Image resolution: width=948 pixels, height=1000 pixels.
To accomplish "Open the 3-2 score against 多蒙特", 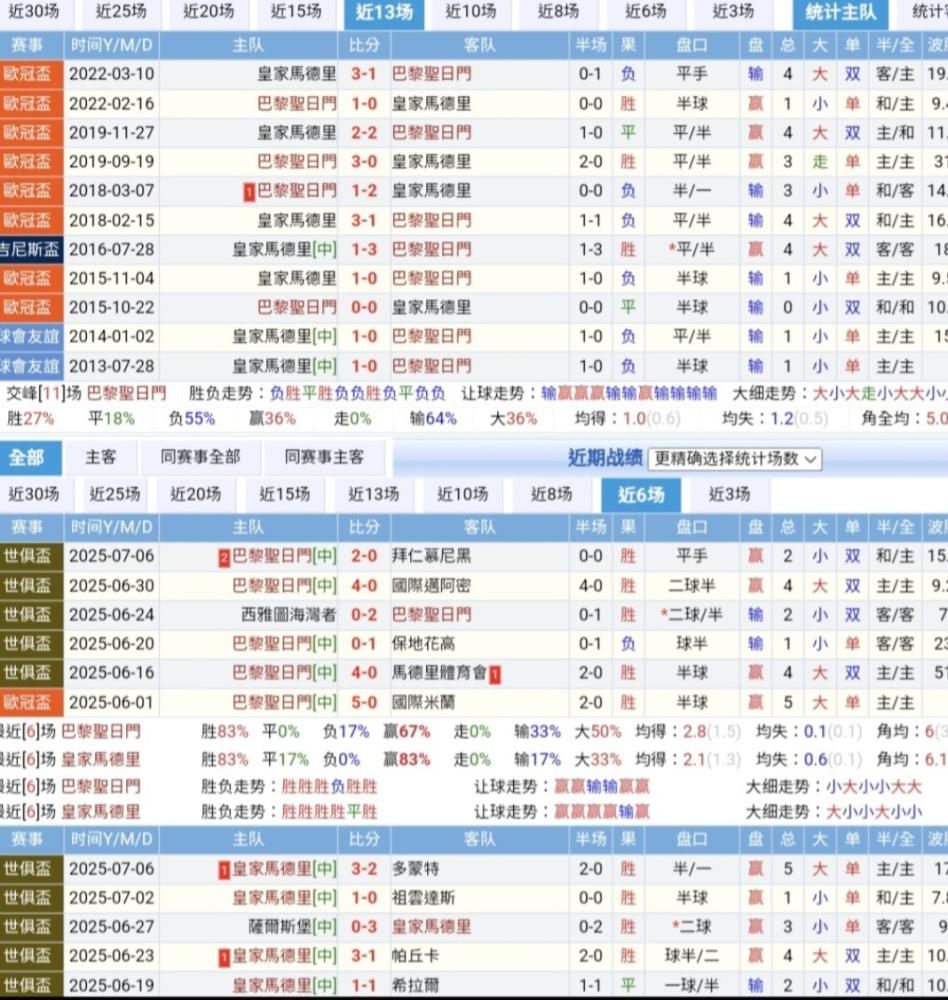I will pos(364,869).
